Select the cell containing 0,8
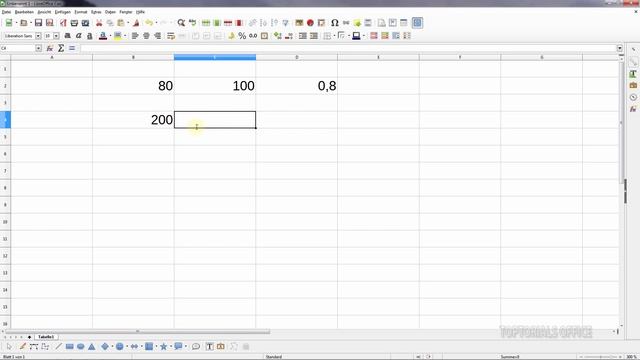This screenshot has height=360, width=640. (297, 86)
